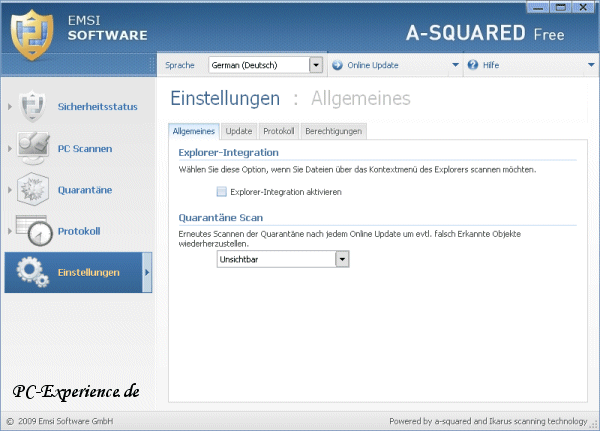Open the Sprache language dropdown
Screen dimensions: 600x431
click(x=316, y=65)
